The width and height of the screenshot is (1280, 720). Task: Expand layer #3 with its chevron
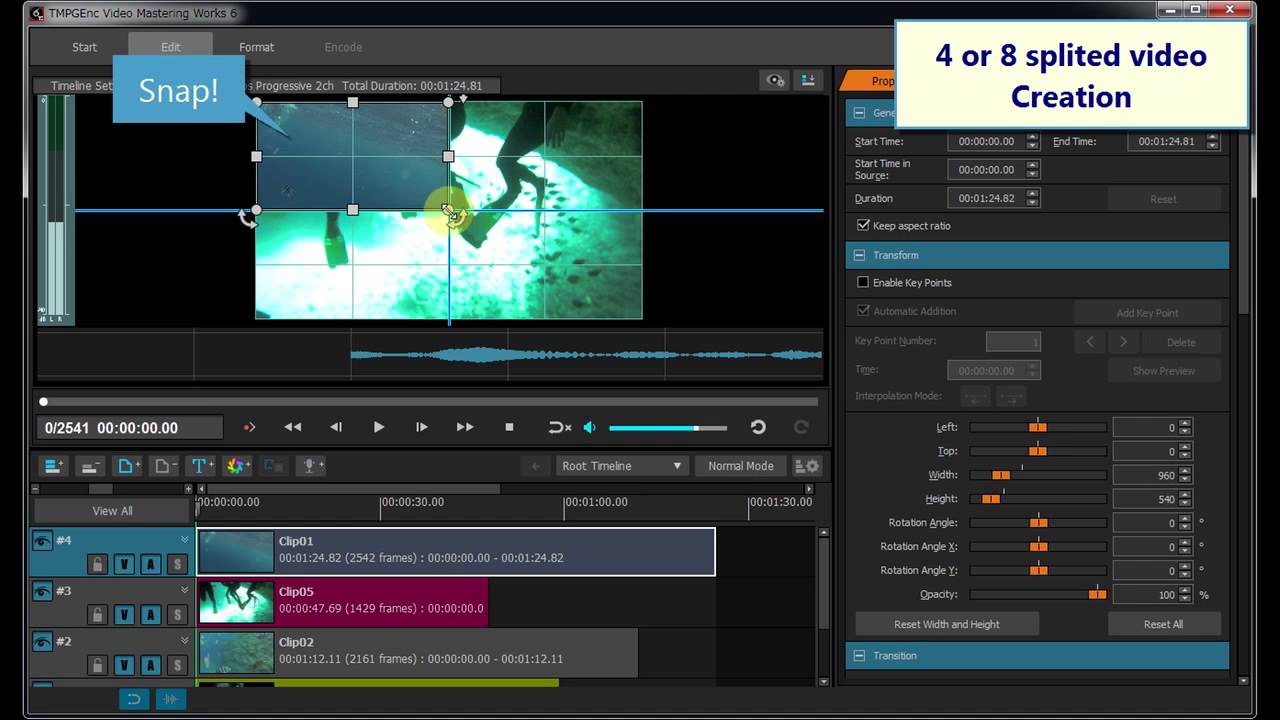185,590
